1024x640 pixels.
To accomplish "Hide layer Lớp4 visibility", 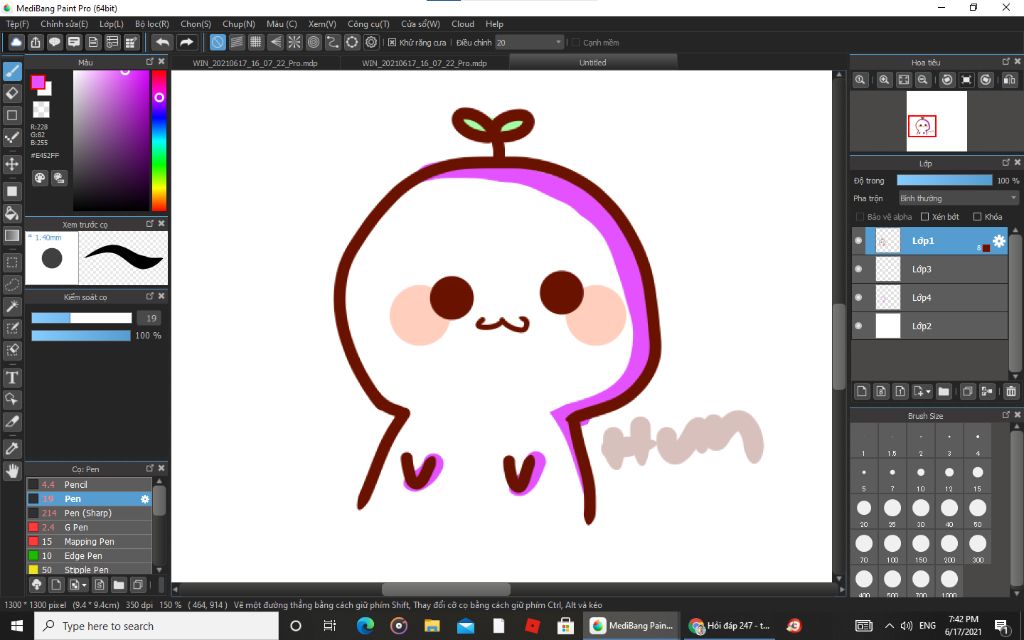I will (858, 297).
